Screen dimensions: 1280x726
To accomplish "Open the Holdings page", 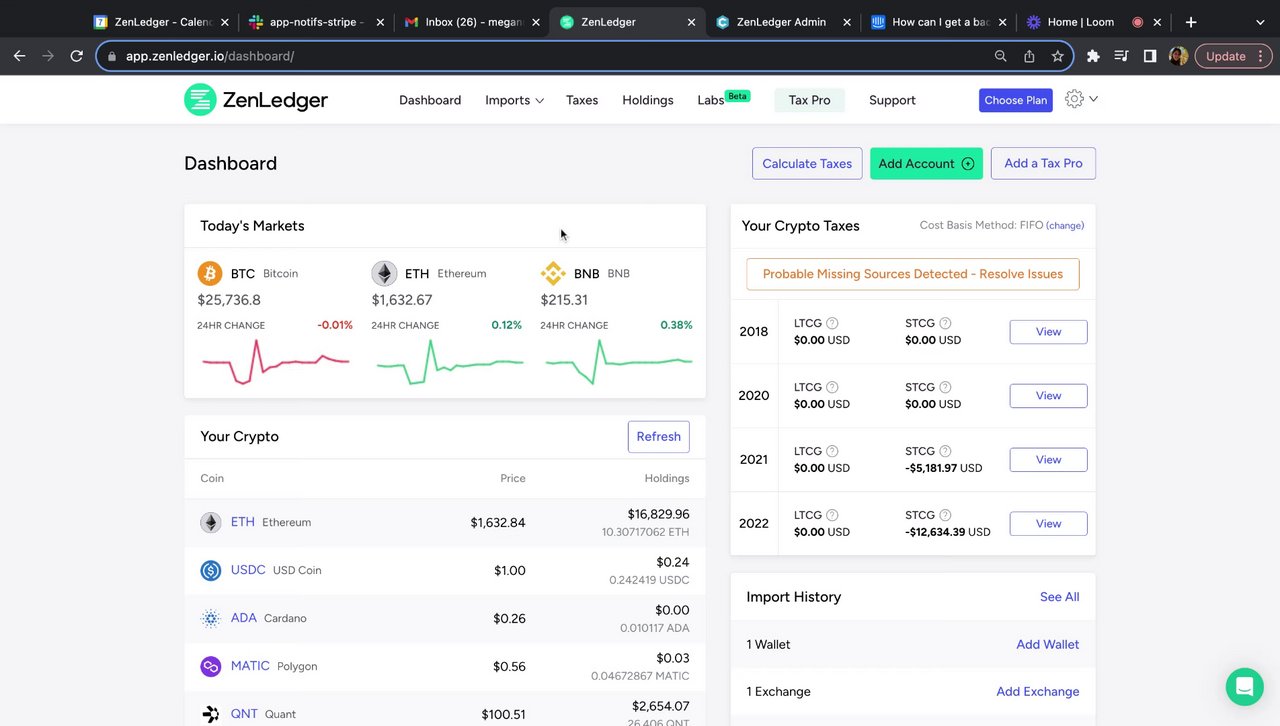I will point(648,100).
